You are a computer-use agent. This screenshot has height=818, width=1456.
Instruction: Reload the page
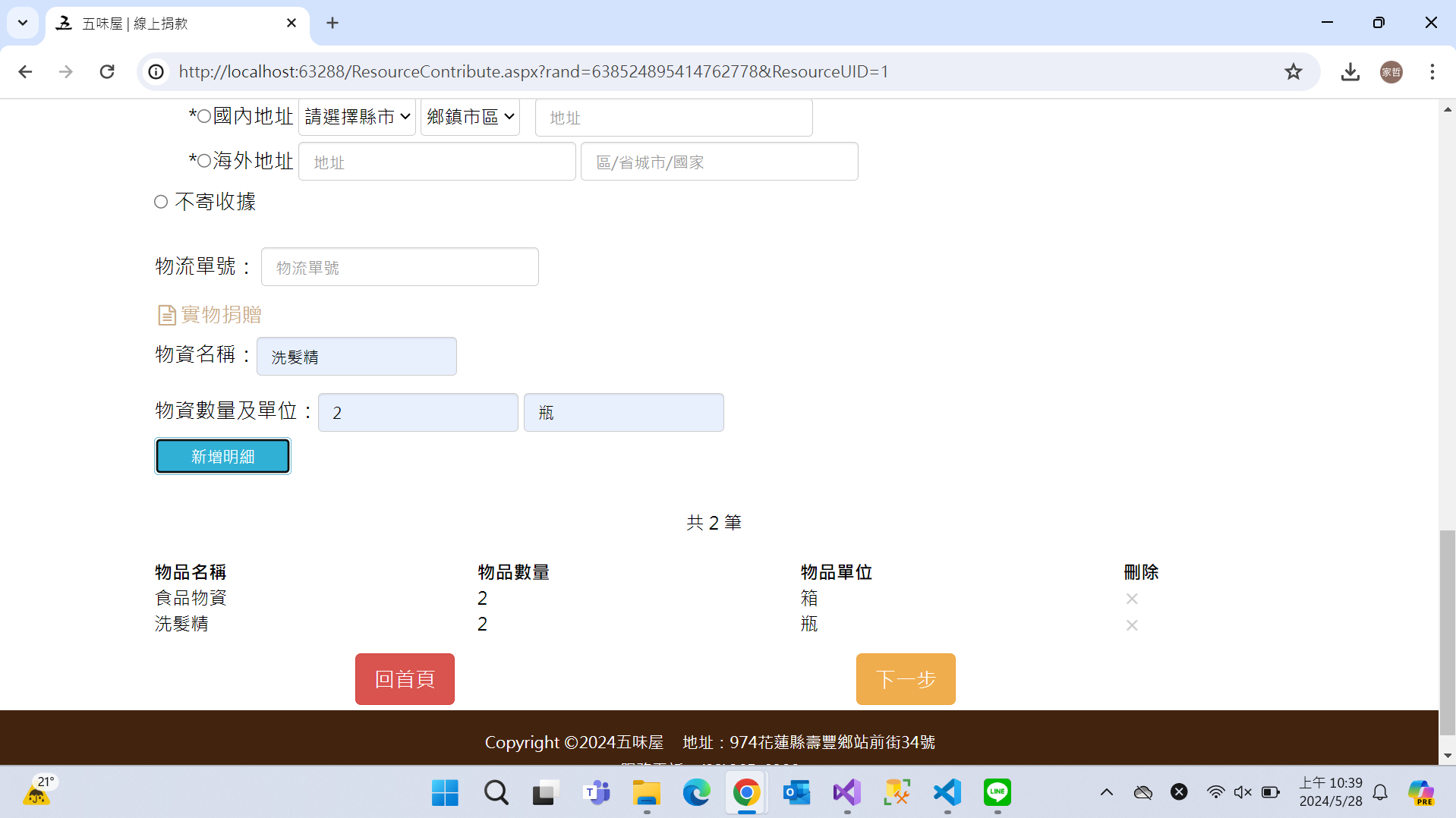(107, 71)
